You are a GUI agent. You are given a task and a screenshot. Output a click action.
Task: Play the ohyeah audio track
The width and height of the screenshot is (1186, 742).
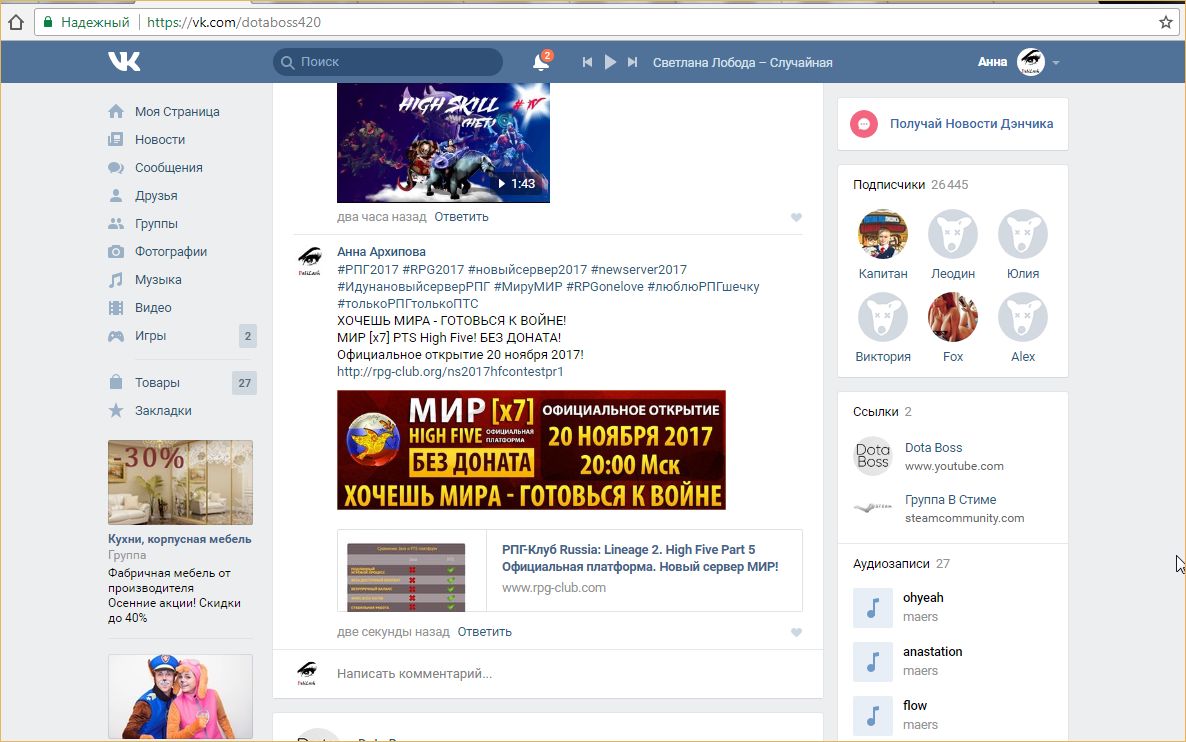tap(872, 608)
